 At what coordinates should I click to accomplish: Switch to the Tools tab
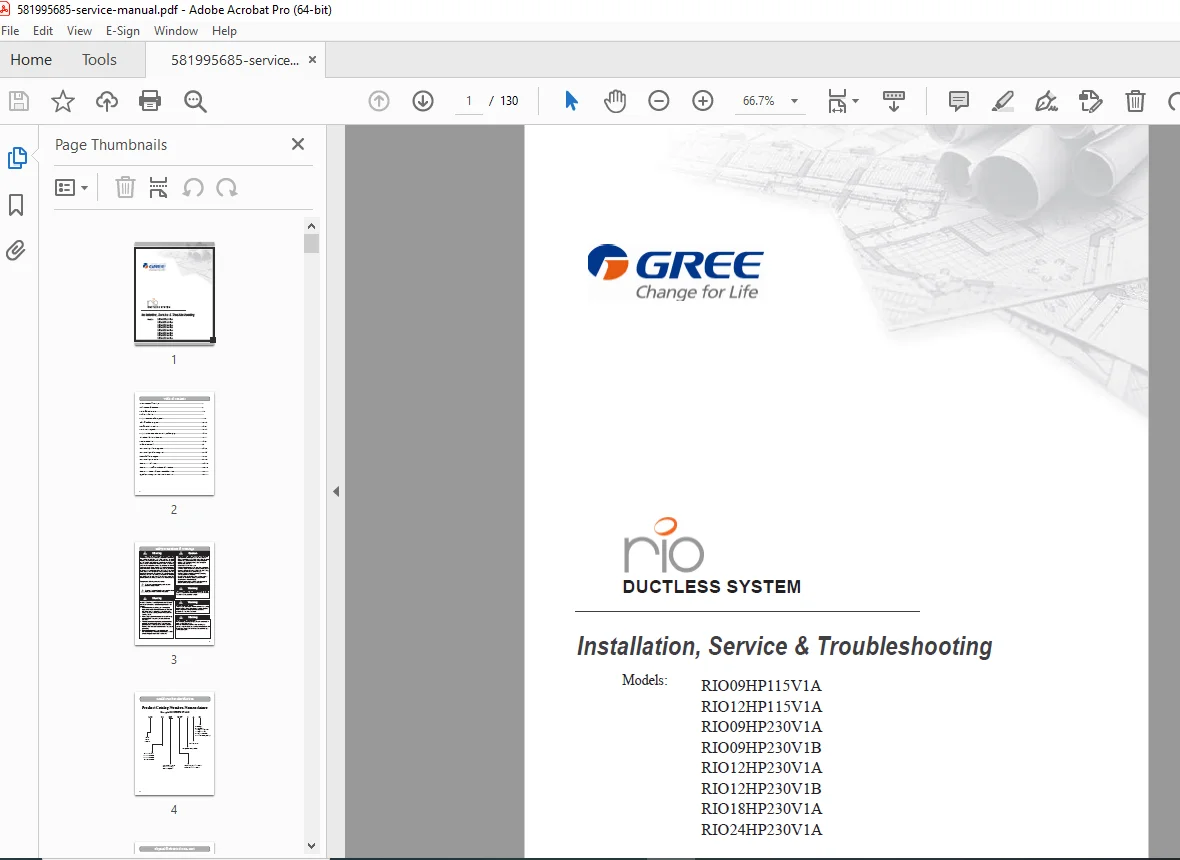click(x=99, y=59)
